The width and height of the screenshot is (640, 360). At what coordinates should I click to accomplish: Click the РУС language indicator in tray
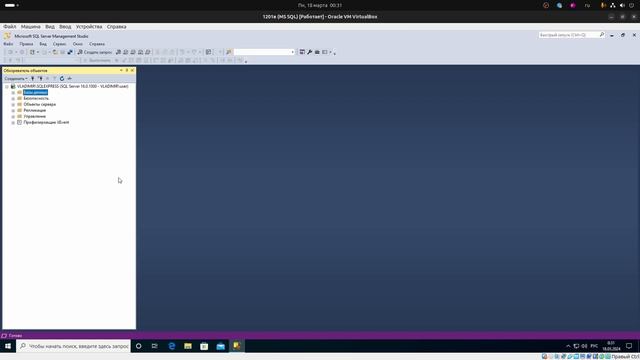pos(594,346)
